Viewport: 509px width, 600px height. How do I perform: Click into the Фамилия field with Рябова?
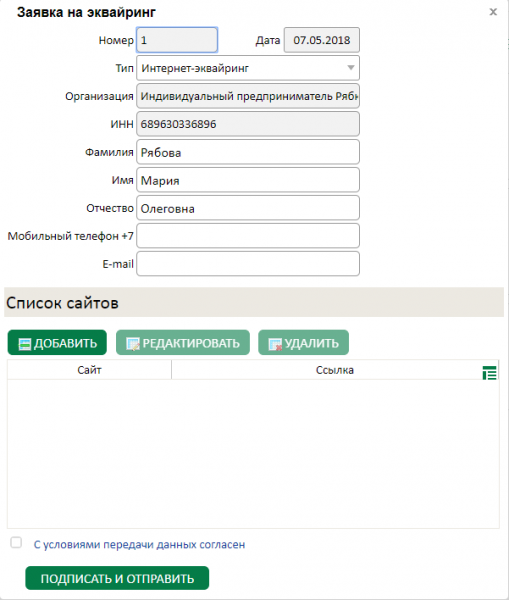[x=248, y=152]
